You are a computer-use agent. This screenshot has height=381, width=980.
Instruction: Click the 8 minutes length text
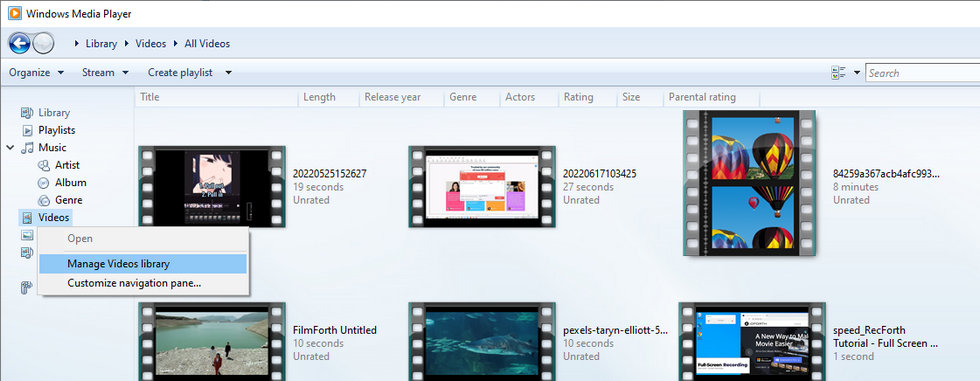(x=856, y=187)
